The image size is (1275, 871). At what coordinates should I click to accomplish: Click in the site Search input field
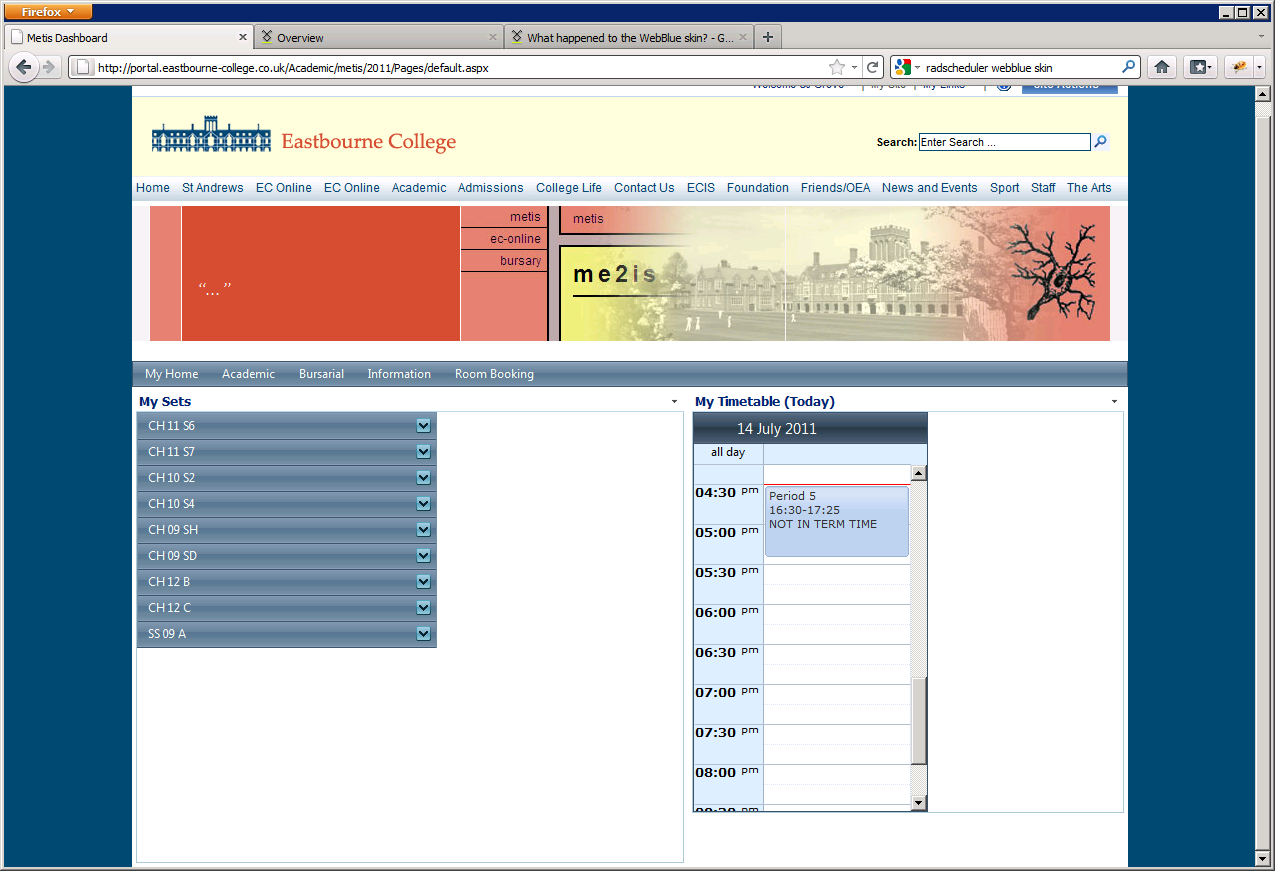click(x=1004, y=142)
